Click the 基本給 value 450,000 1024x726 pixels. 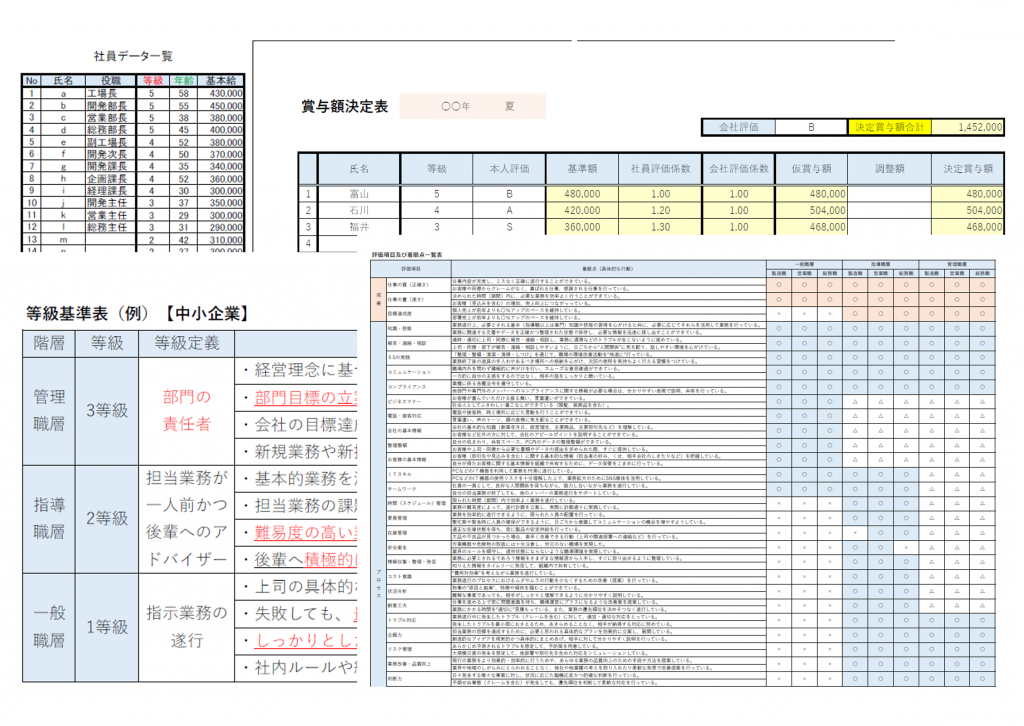point(225,105)
